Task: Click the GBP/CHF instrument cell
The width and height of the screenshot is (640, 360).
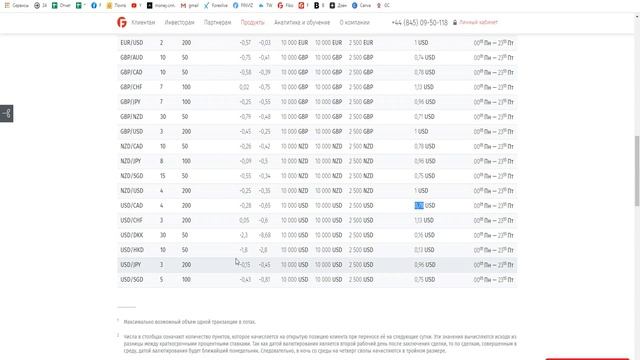Action: tap(131, 87)
